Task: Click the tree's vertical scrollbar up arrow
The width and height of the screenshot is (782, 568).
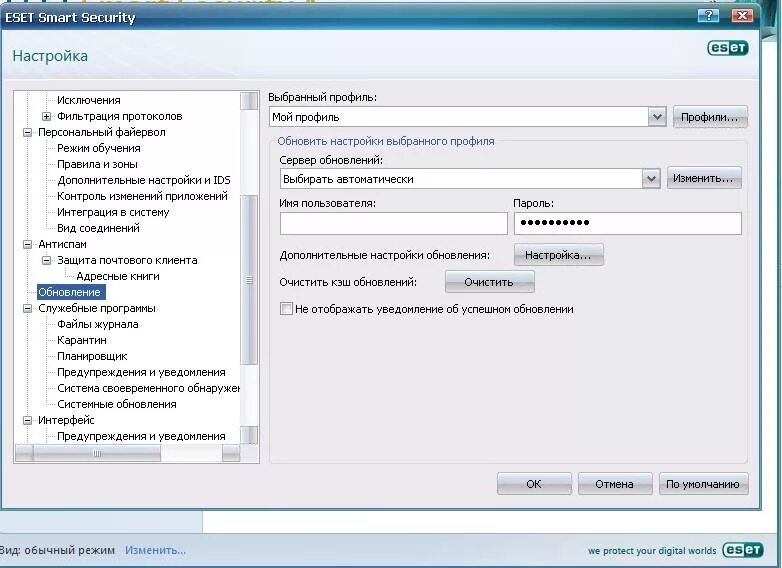Action: [249, 100]
